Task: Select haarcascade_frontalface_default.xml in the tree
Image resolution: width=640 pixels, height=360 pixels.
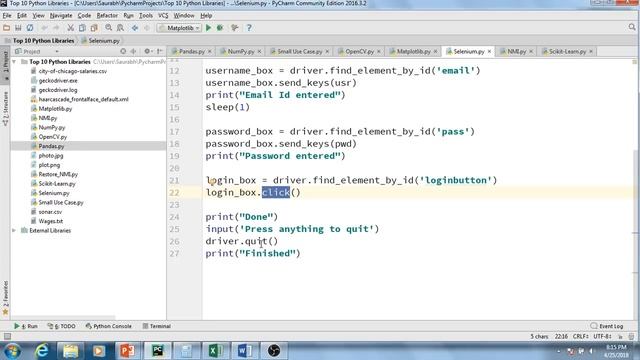Action: coord(83,99)
